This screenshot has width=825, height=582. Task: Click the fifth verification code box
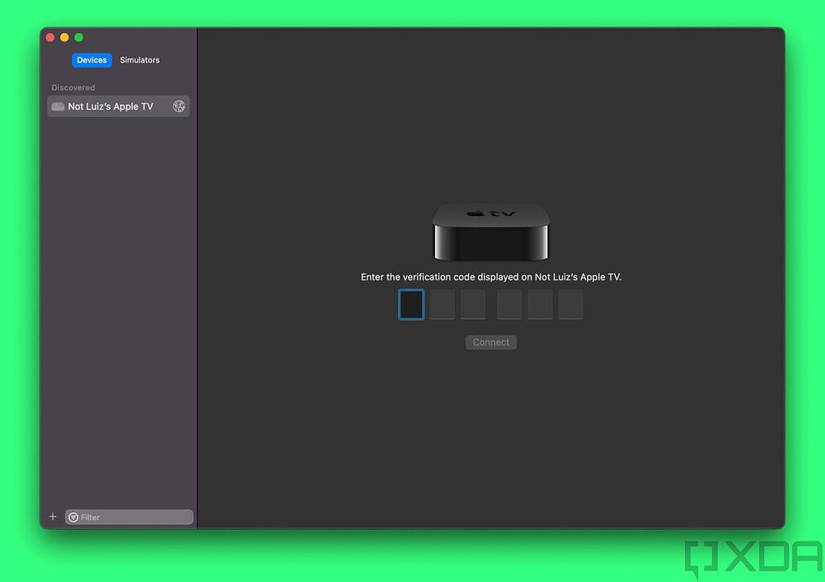[x=540, y=305]
